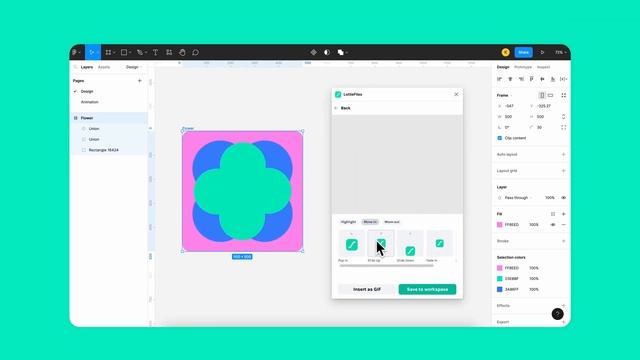Select the Text tool
The image size is (640, 360).
tap(156, 52)
